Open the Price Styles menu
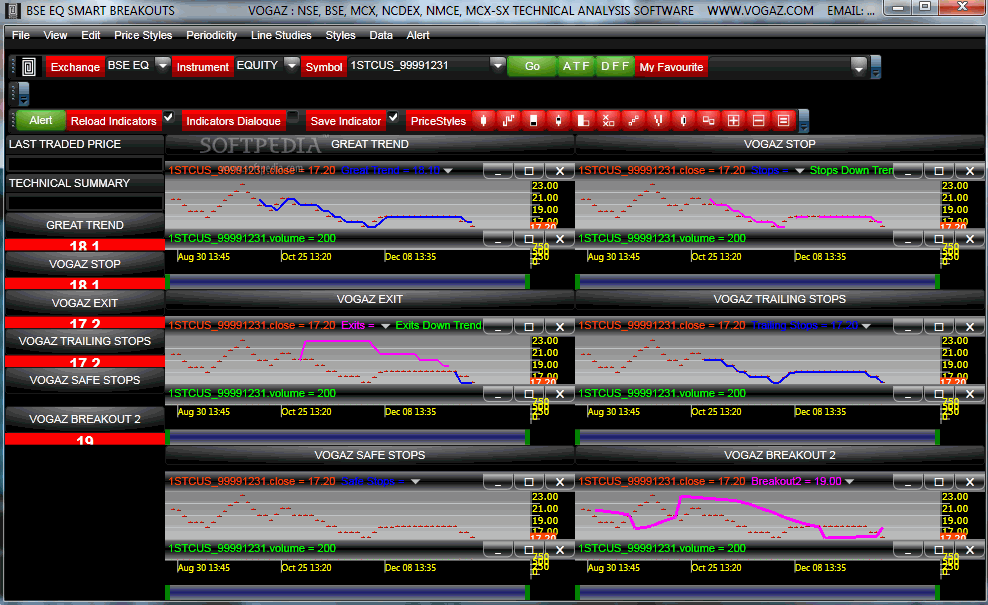Image resolution: width=988 pixels, height=605 pixels. point(143,35)
